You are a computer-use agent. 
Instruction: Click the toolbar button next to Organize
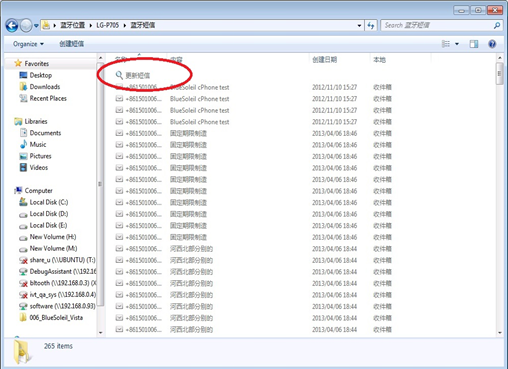tap(72, 44)
